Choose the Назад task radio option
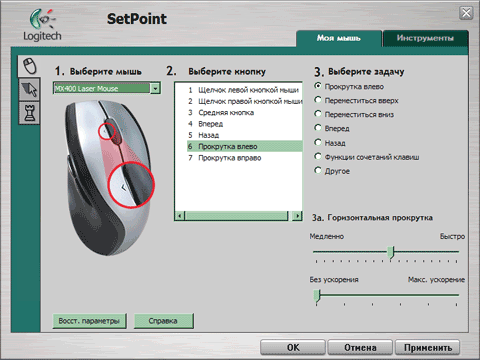This screenshot has height=360, width=480. [318, 142]
